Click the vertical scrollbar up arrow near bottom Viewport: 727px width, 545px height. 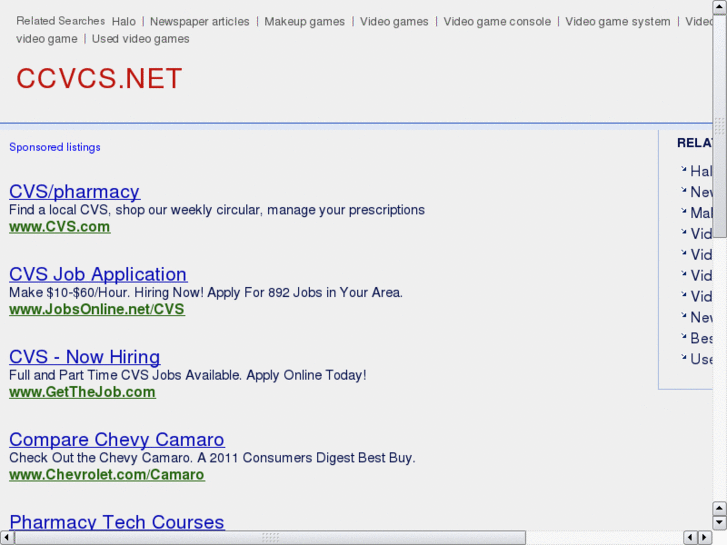pyautogui.click(x=720, y=508)
